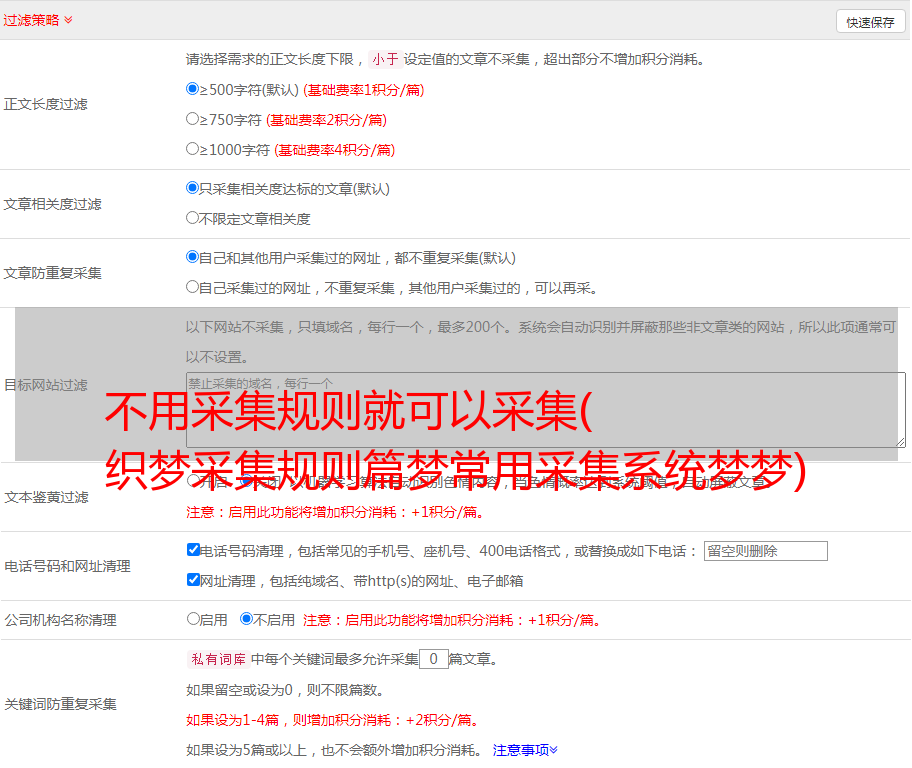Focus the 禁止采集的域名 textarea
Viewport: 912px width, 768px height.
click(546, 410)
